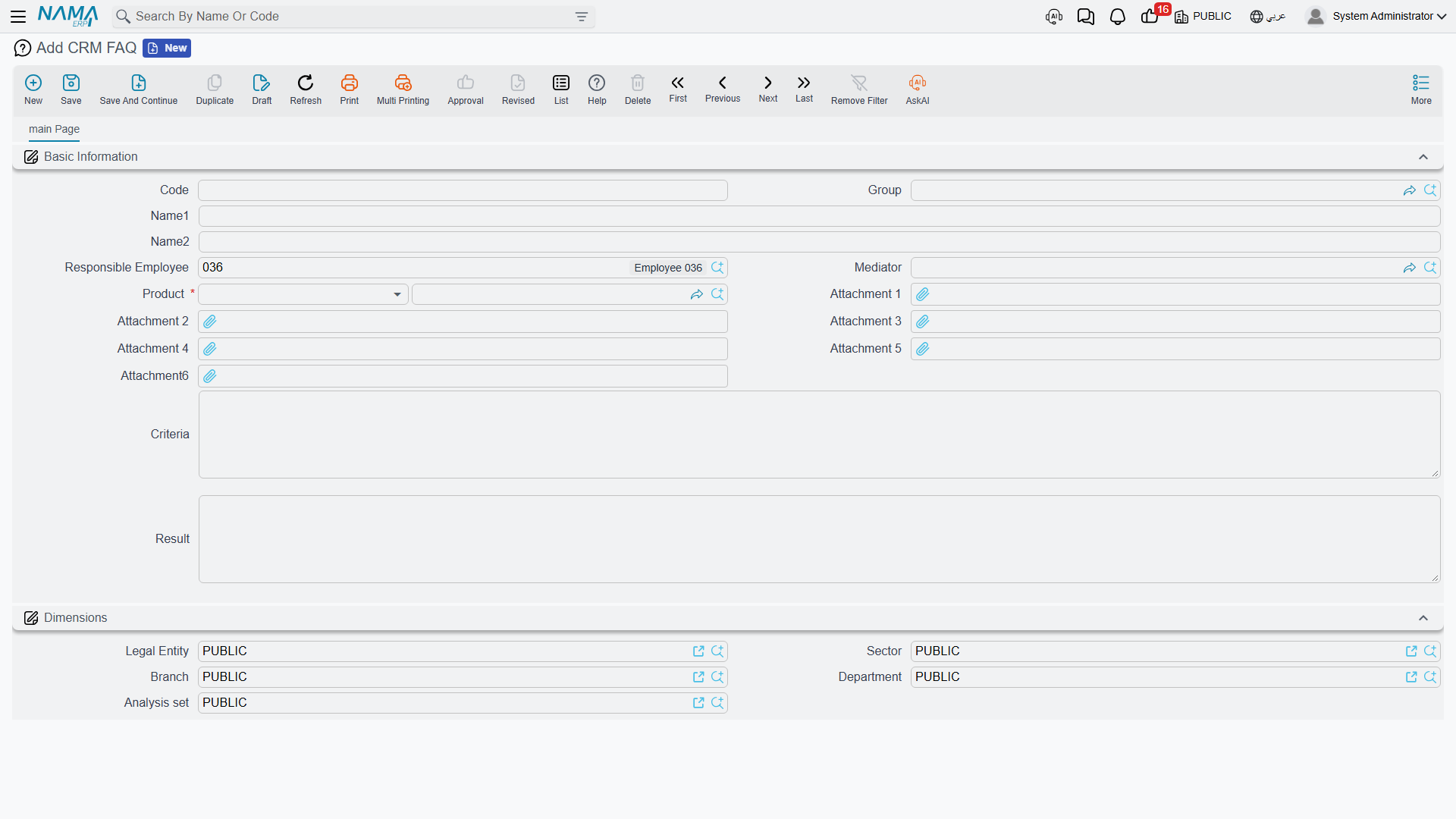This screenshot has height=819, width=1456.
Task: Duplicate the current record
Action: (215, 89)
